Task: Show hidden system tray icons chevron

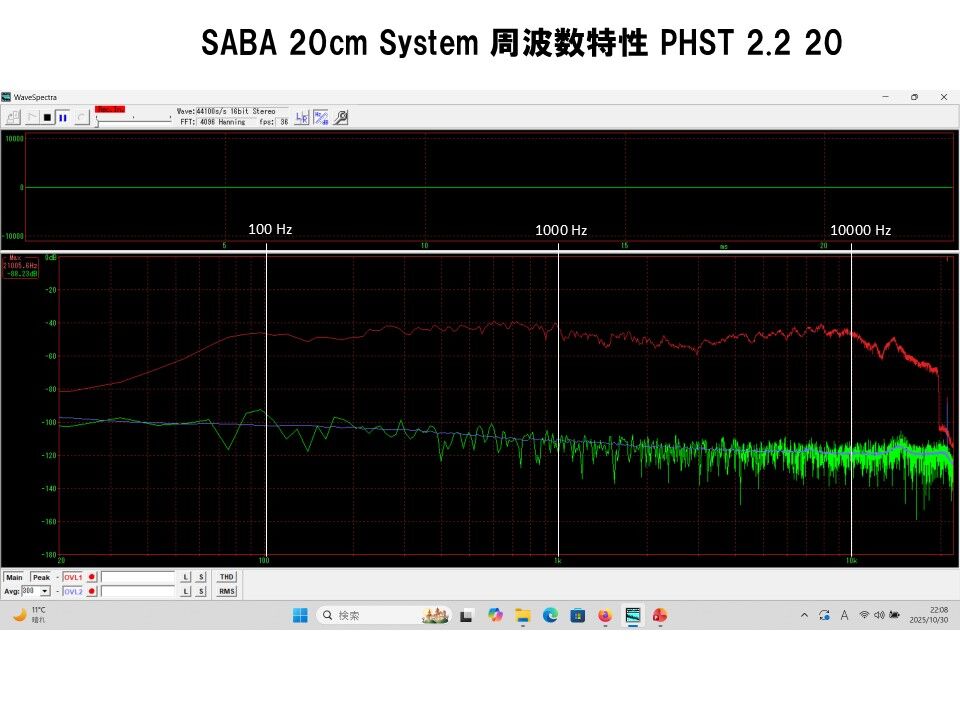Action: click(x=804, y=615)
